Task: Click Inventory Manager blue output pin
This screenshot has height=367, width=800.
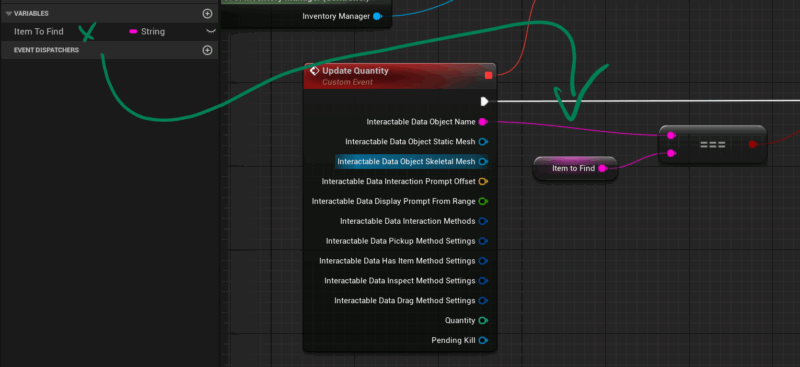Action: tap(378, 16)
